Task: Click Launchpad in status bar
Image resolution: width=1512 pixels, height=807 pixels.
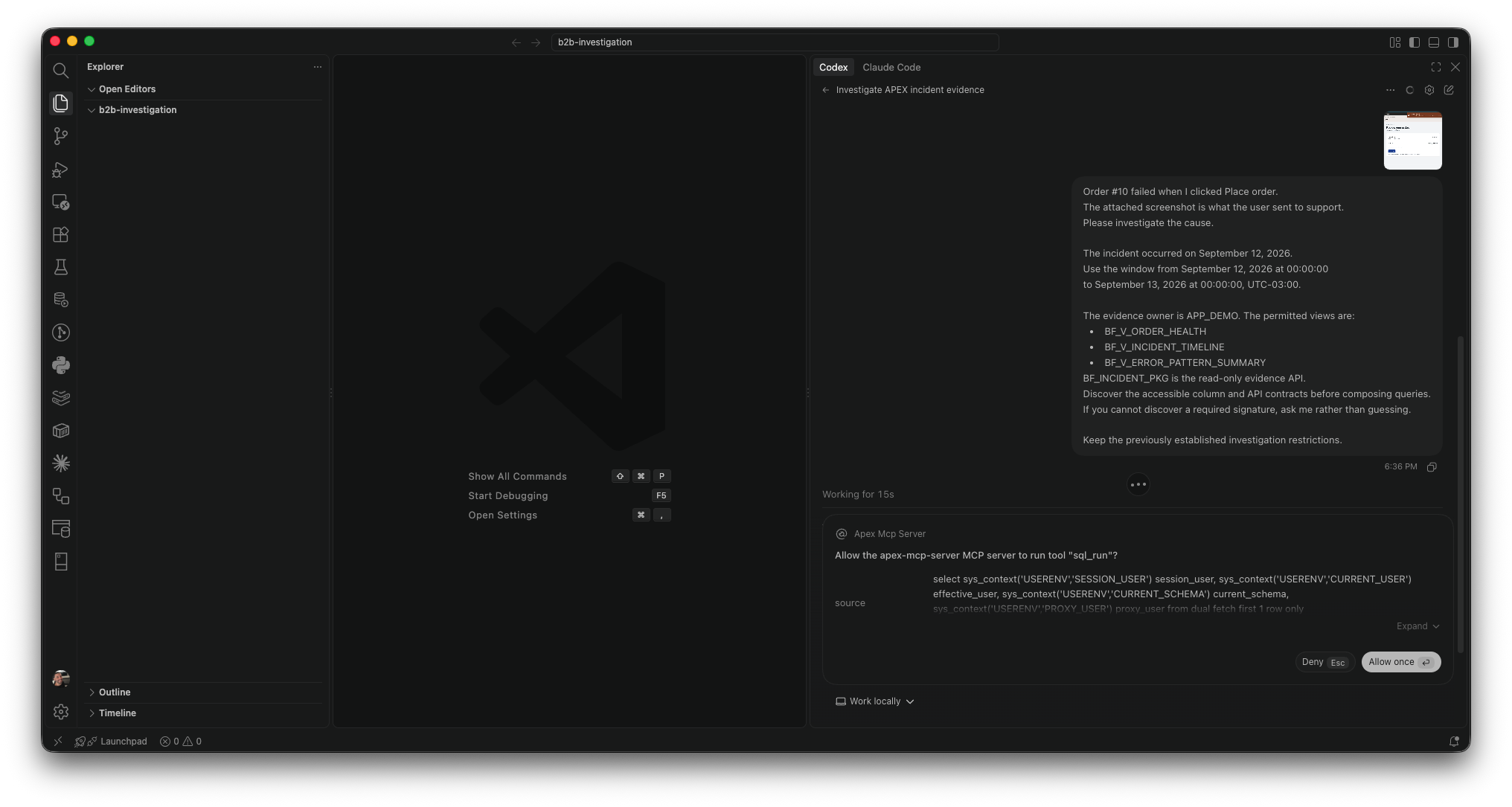Action: 111,742
